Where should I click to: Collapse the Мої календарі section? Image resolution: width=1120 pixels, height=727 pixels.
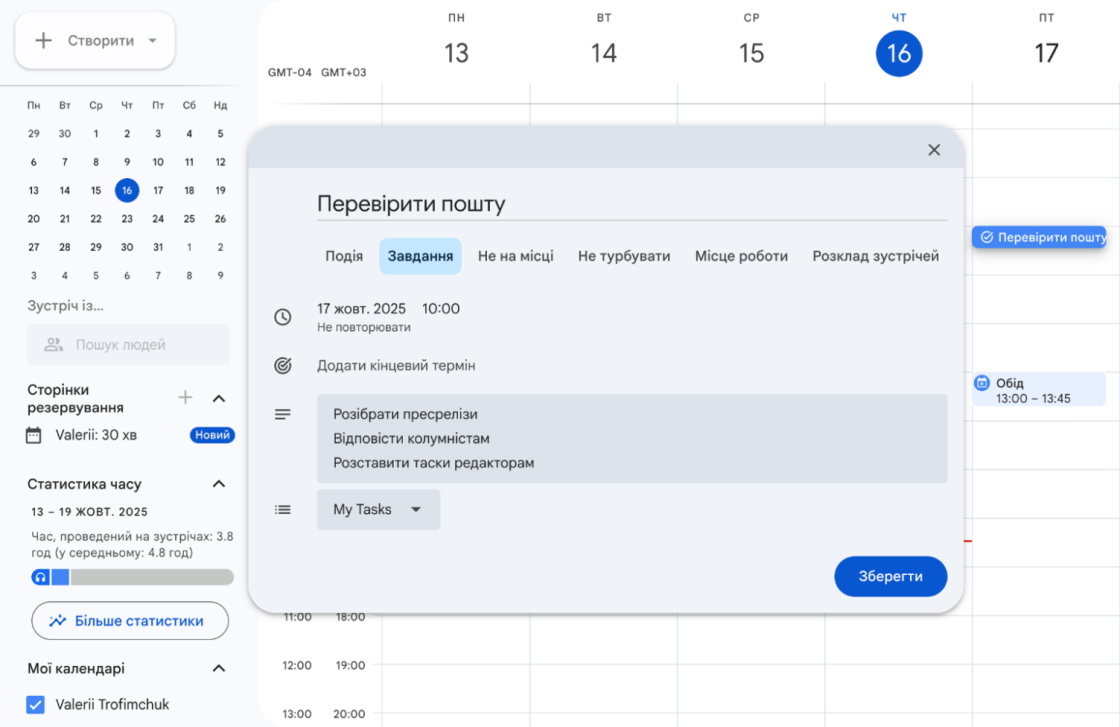218,668
